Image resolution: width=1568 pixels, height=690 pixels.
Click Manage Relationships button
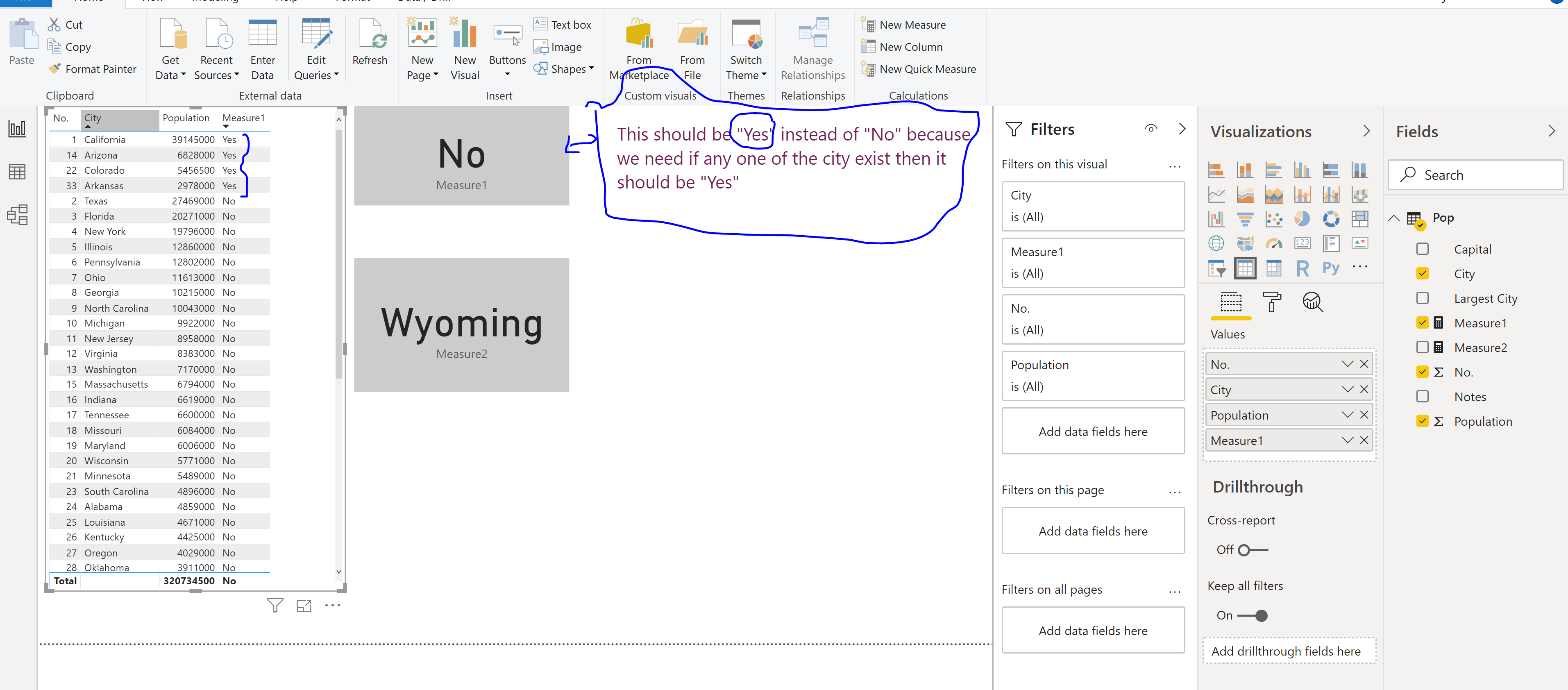[813, 49]
